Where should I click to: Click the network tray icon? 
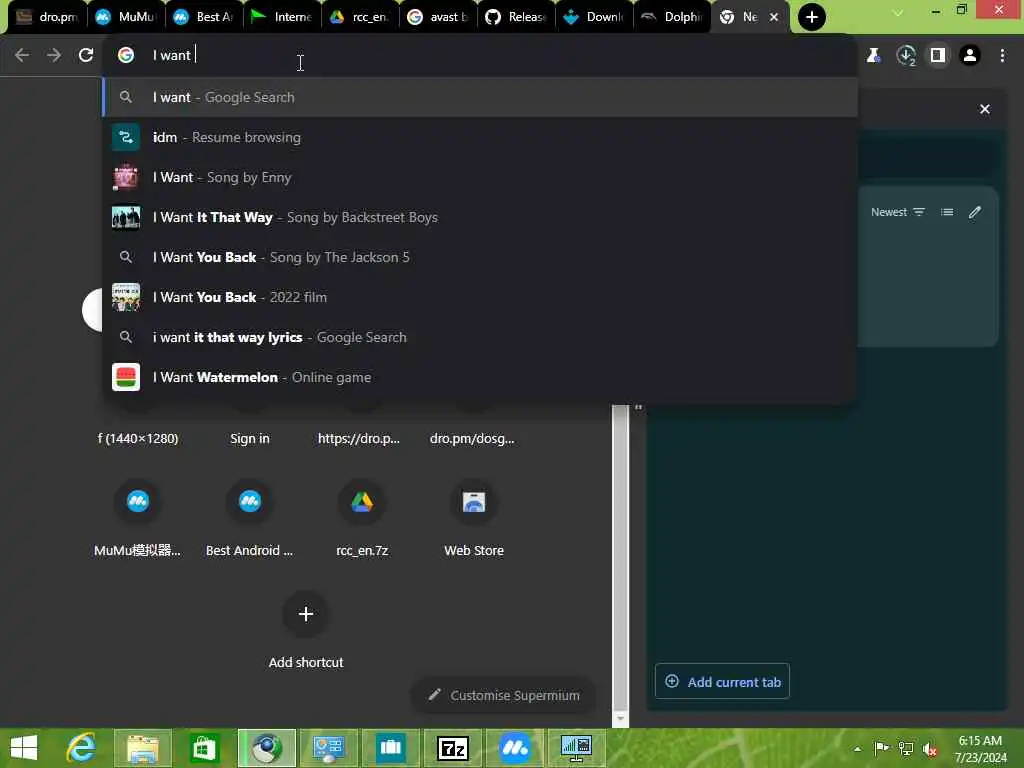tap(906, 749)
